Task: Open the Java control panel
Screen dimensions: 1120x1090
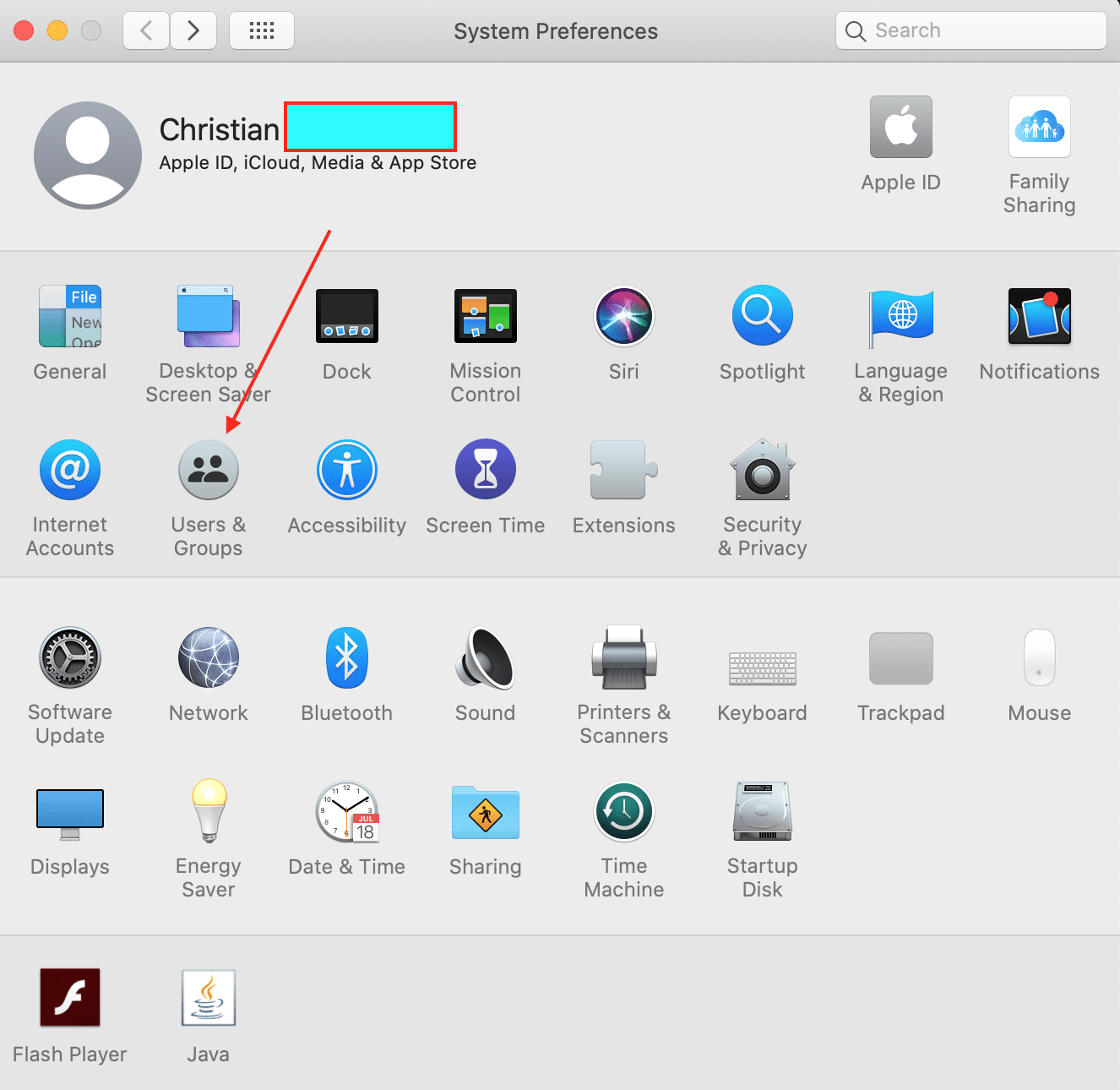Action: [208, 998]
